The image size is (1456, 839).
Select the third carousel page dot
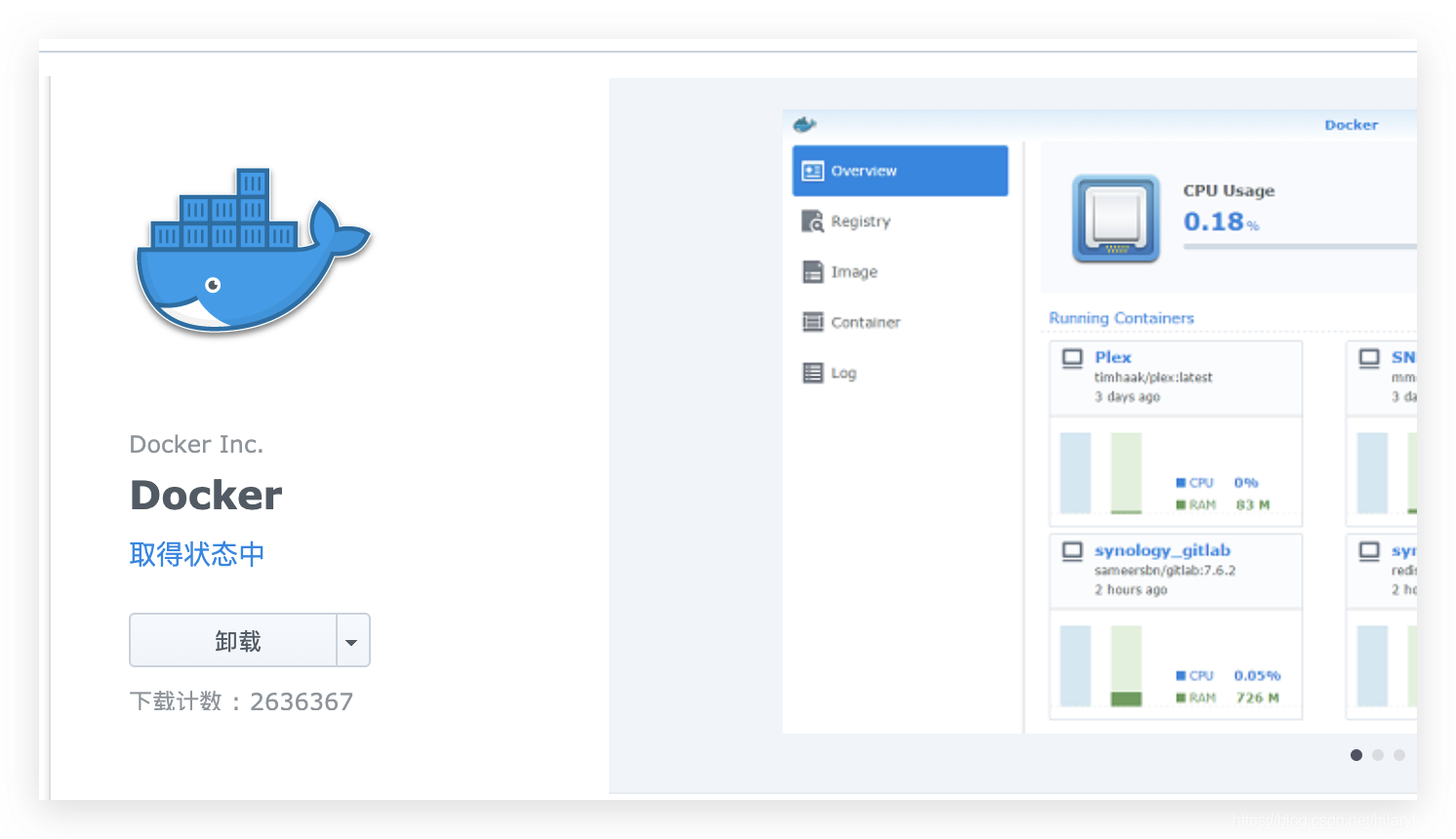pyautogui.click(x=1399, y=755)
